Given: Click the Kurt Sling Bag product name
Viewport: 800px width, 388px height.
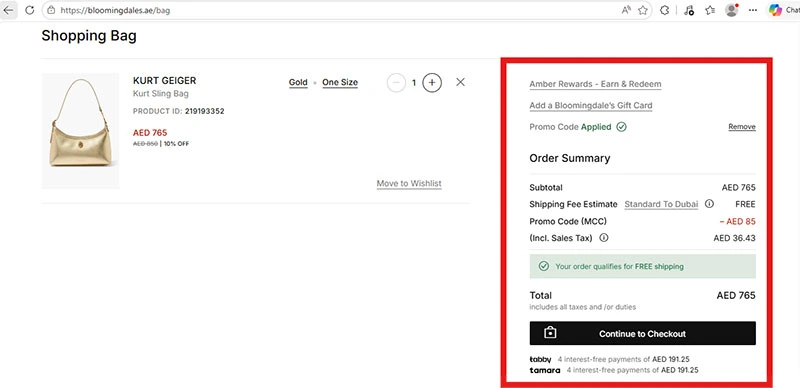Looking at the screenshot, I should [x=161, y=94].
